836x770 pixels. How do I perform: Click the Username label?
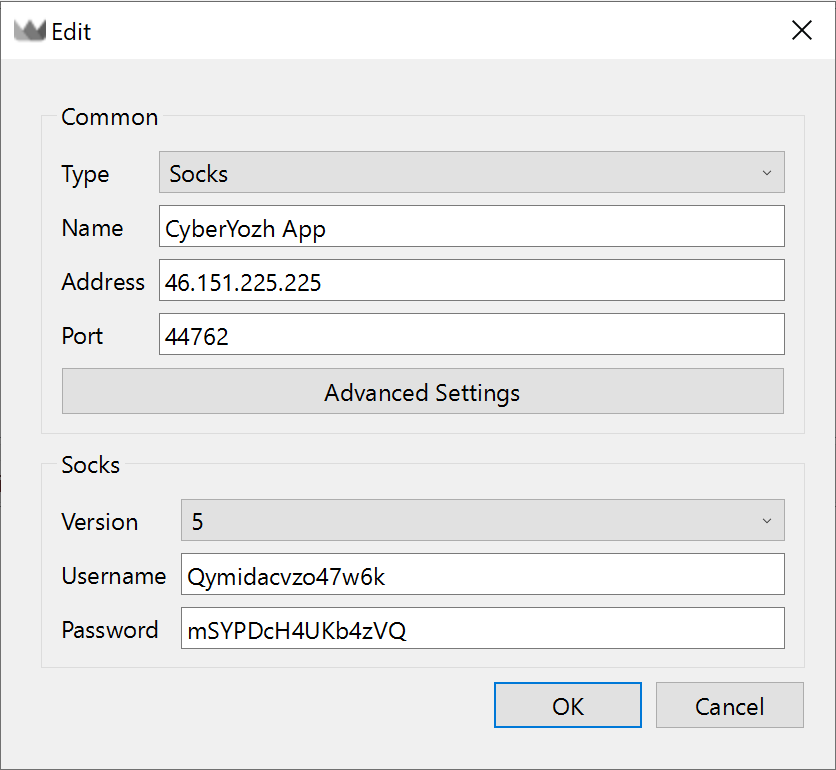[x=114, y=576]
